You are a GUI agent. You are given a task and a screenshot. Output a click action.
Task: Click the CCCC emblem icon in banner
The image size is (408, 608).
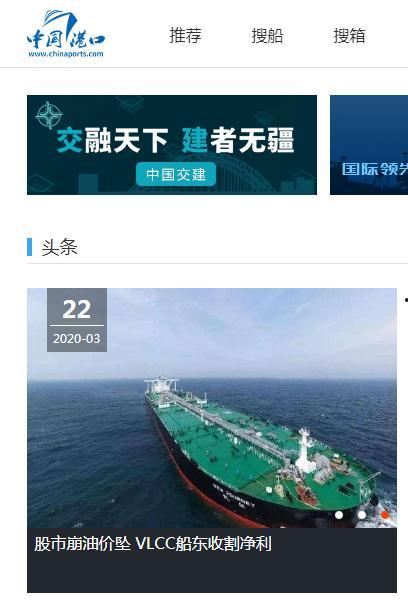(x=49, y=115)
